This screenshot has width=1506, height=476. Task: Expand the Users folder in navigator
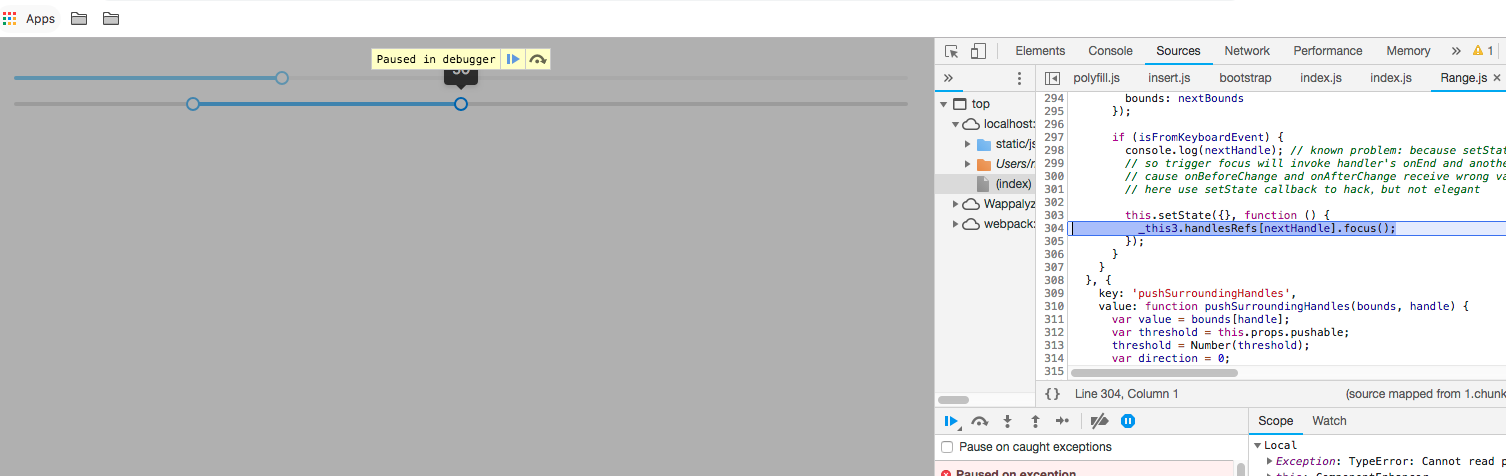coord(968,164)
